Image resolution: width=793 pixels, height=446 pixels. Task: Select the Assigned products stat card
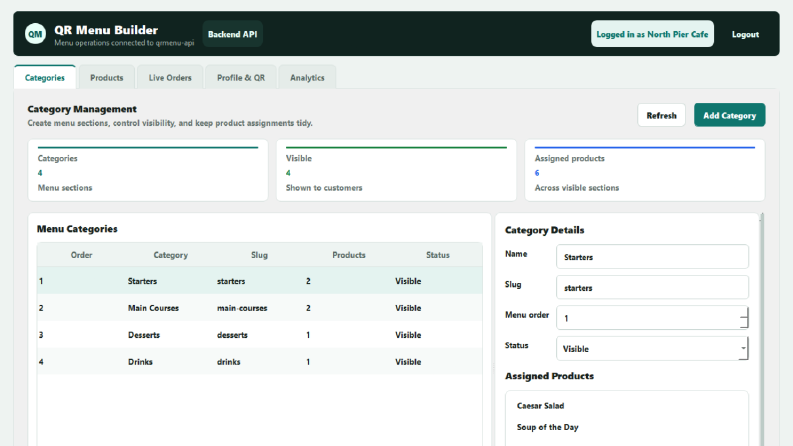coord(645,170)
